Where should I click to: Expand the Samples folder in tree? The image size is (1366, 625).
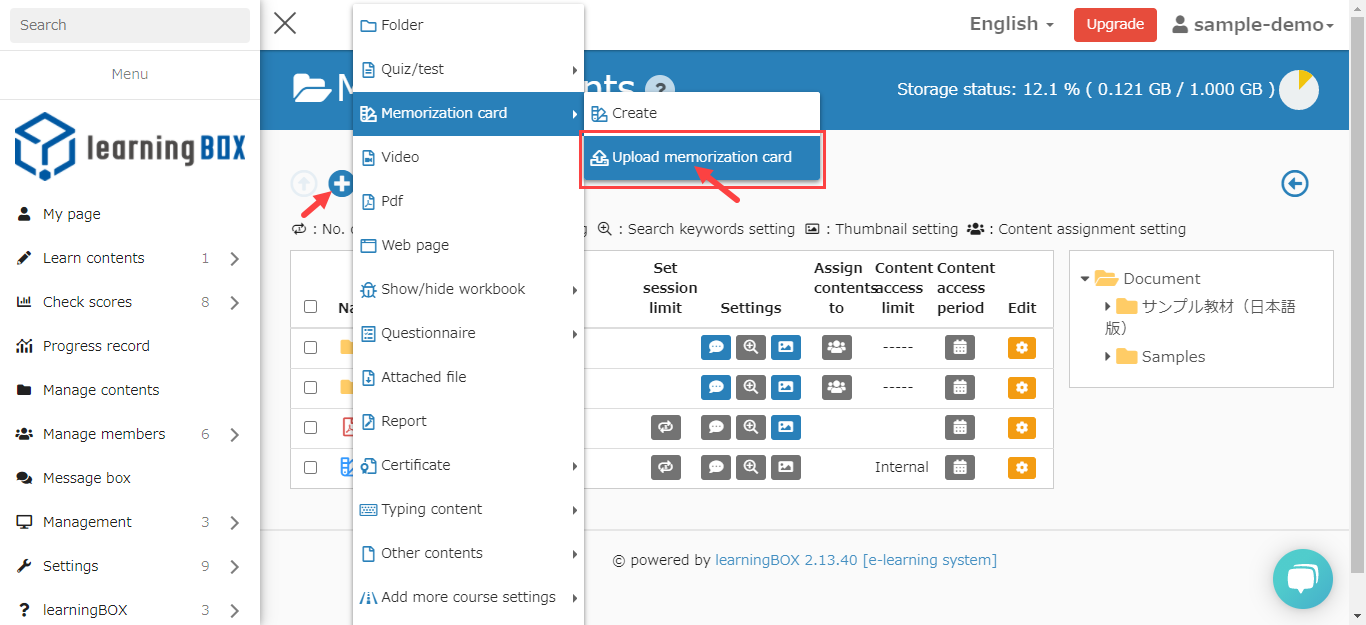click(1108, 357)
